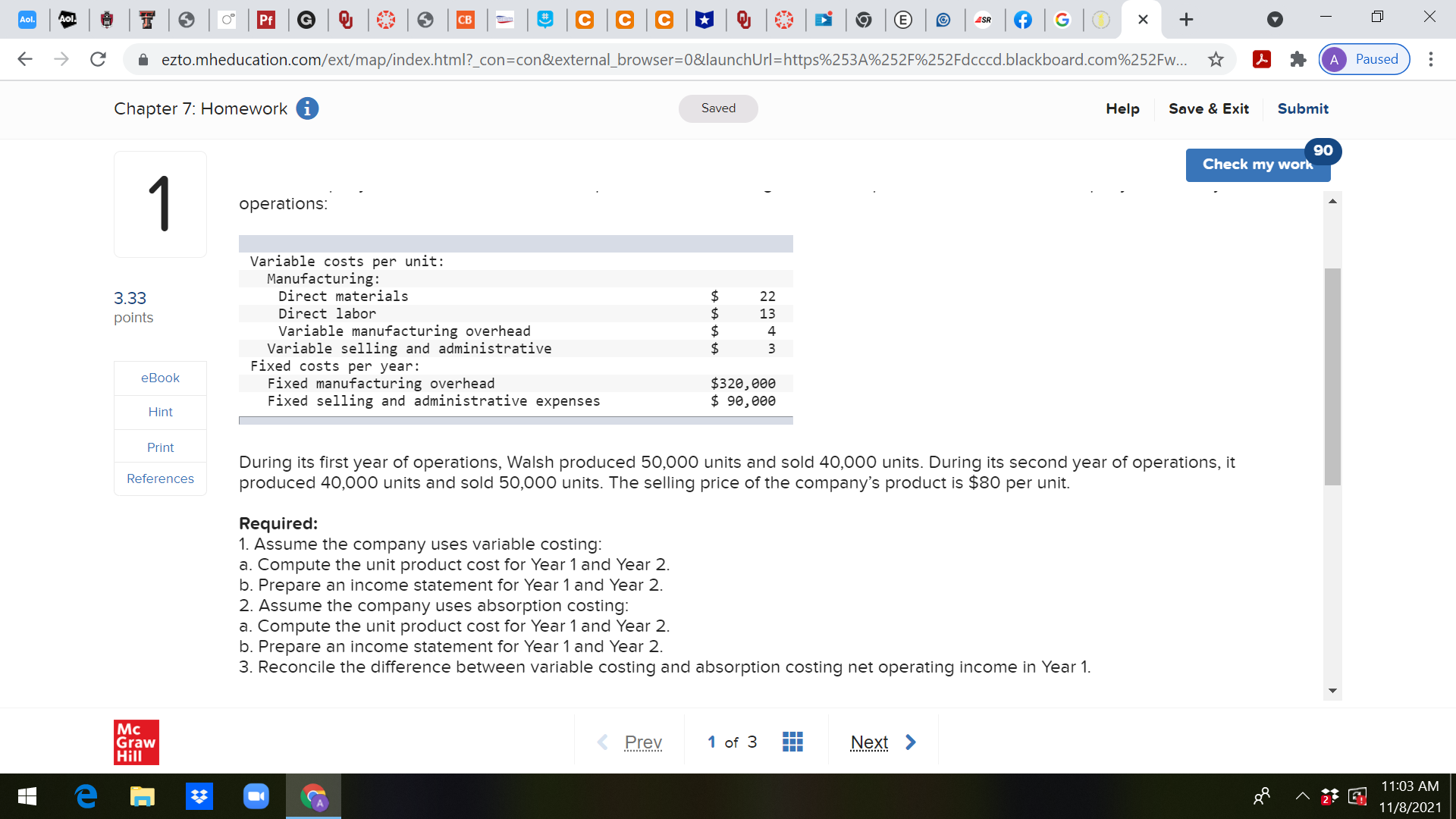
Task: Click the question map grid icon near page numbers
Action: 792,742
